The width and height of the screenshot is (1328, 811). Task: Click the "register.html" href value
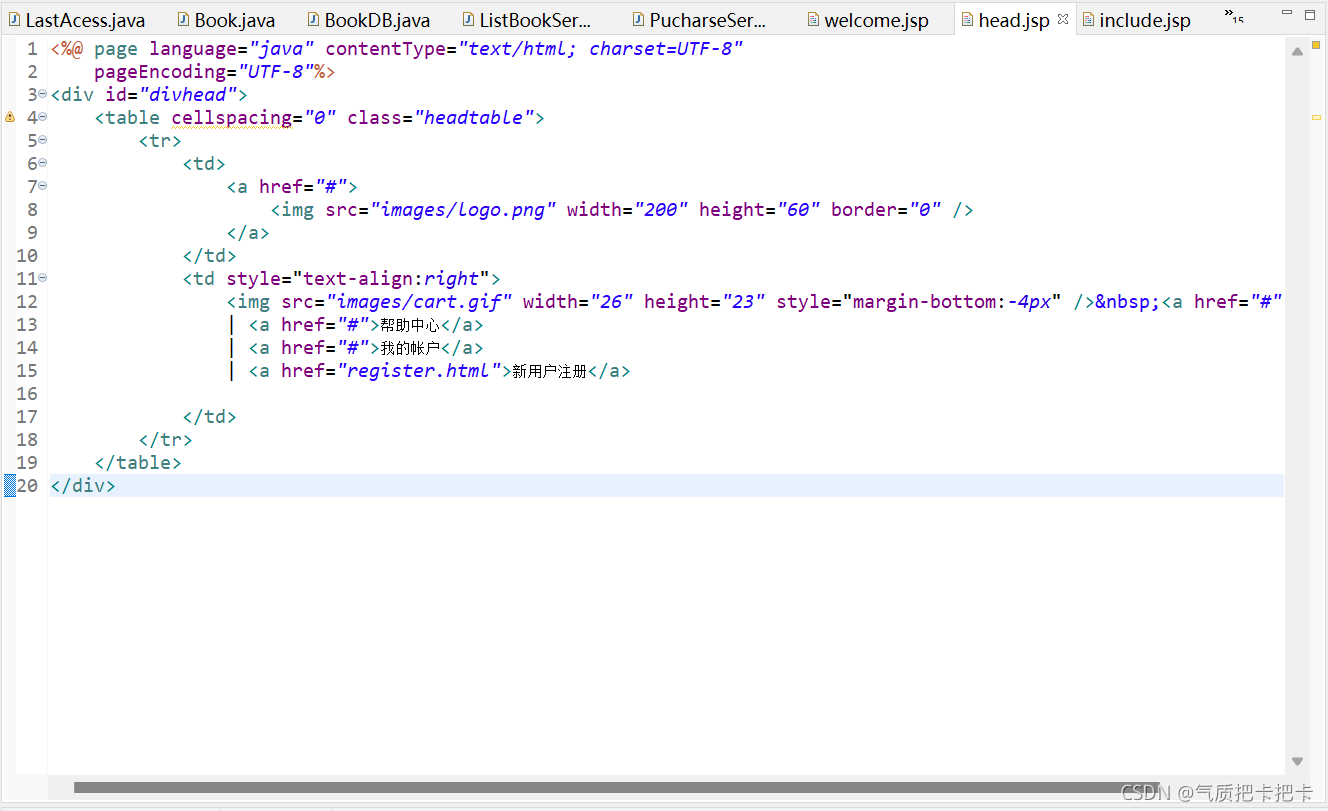pyautogui.click(x=418, y=371)
